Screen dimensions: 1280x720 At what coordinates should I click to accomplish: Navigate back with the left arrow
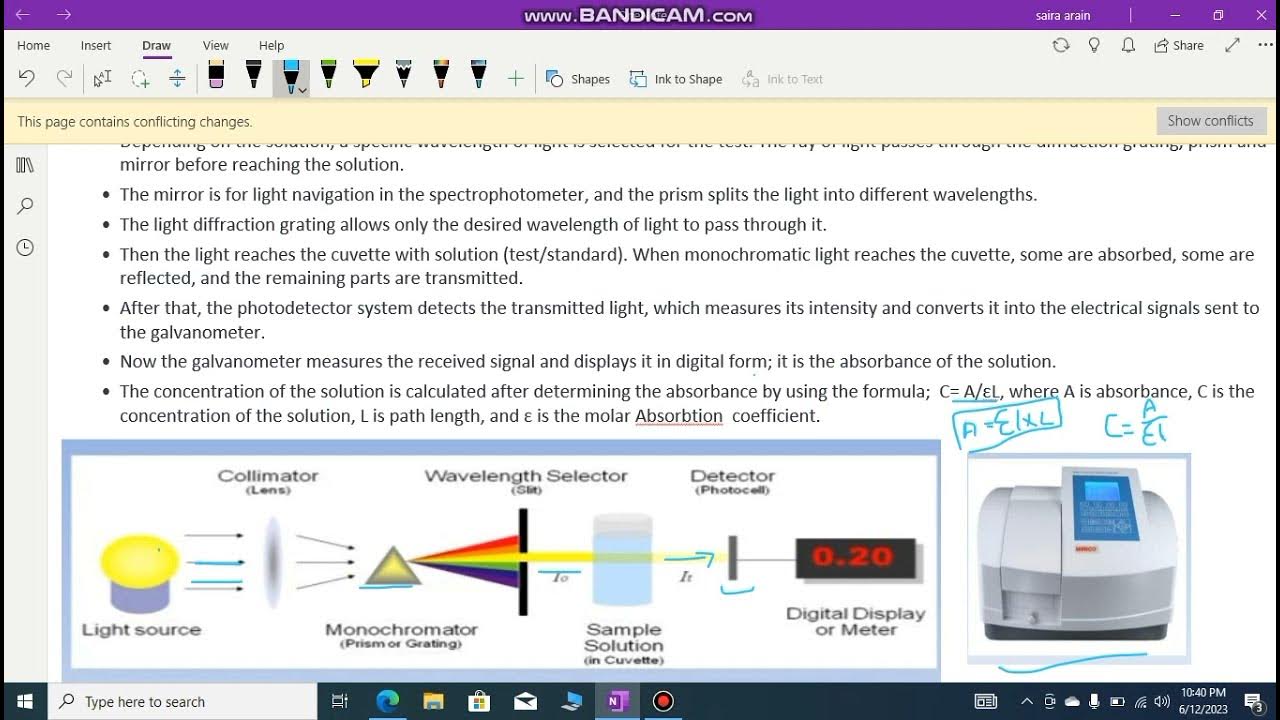(x=23, y=15)
